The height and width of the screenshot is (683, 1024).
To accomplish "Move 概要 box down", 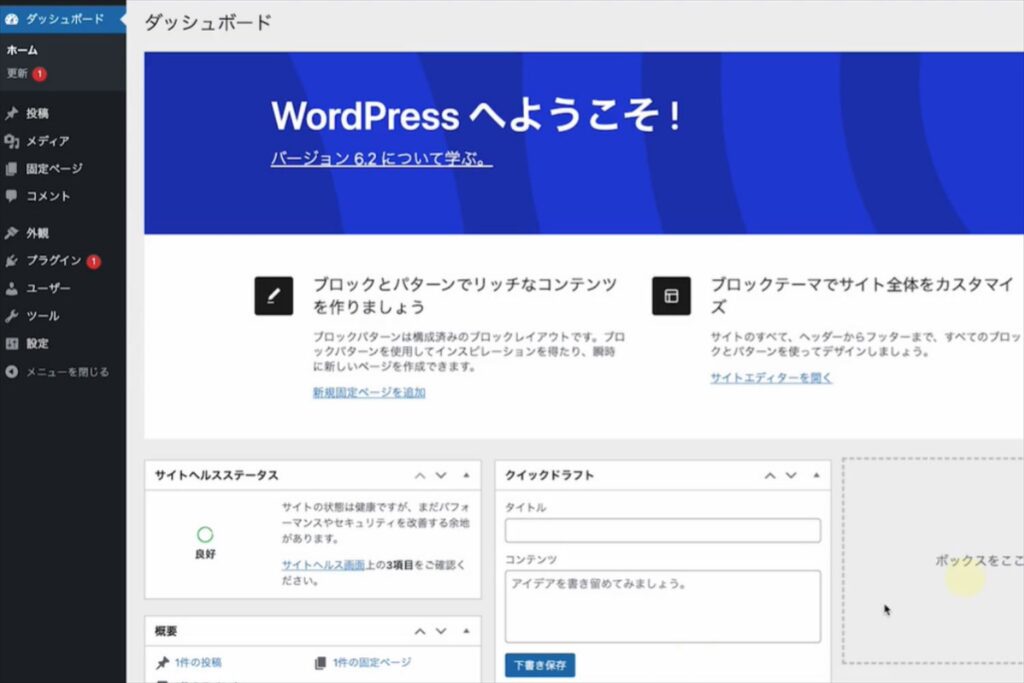I will 441,631.
